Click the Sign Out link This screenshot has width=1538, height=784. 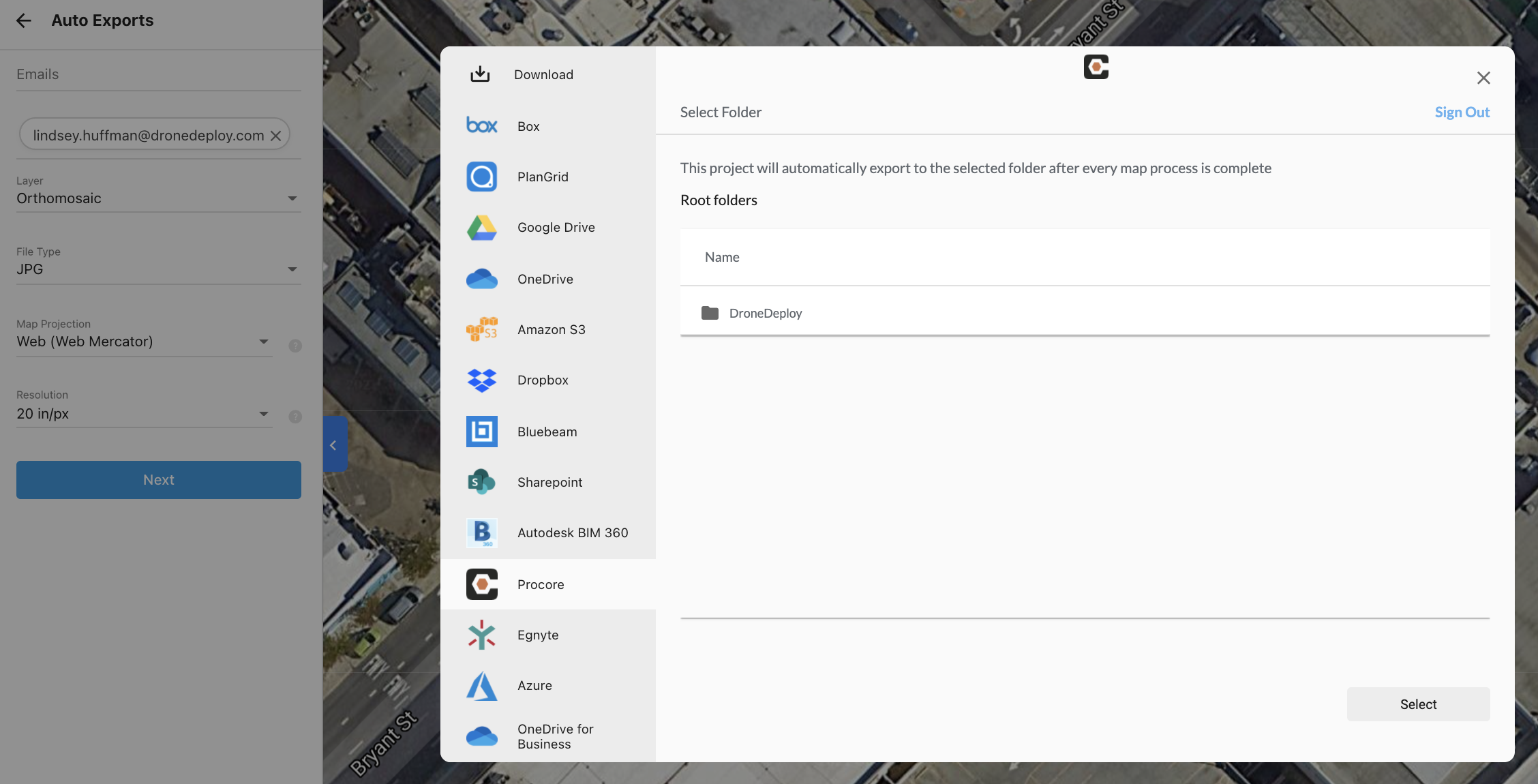[1462, 112]
